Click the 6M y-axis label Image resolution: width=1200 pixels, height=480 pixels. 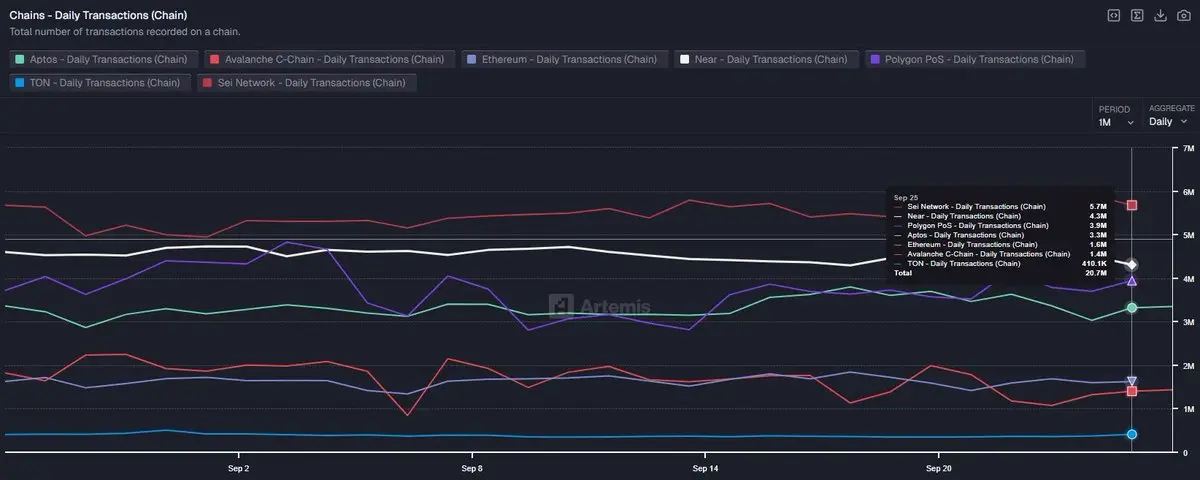pyautogui.click(x=1187, y=192)
